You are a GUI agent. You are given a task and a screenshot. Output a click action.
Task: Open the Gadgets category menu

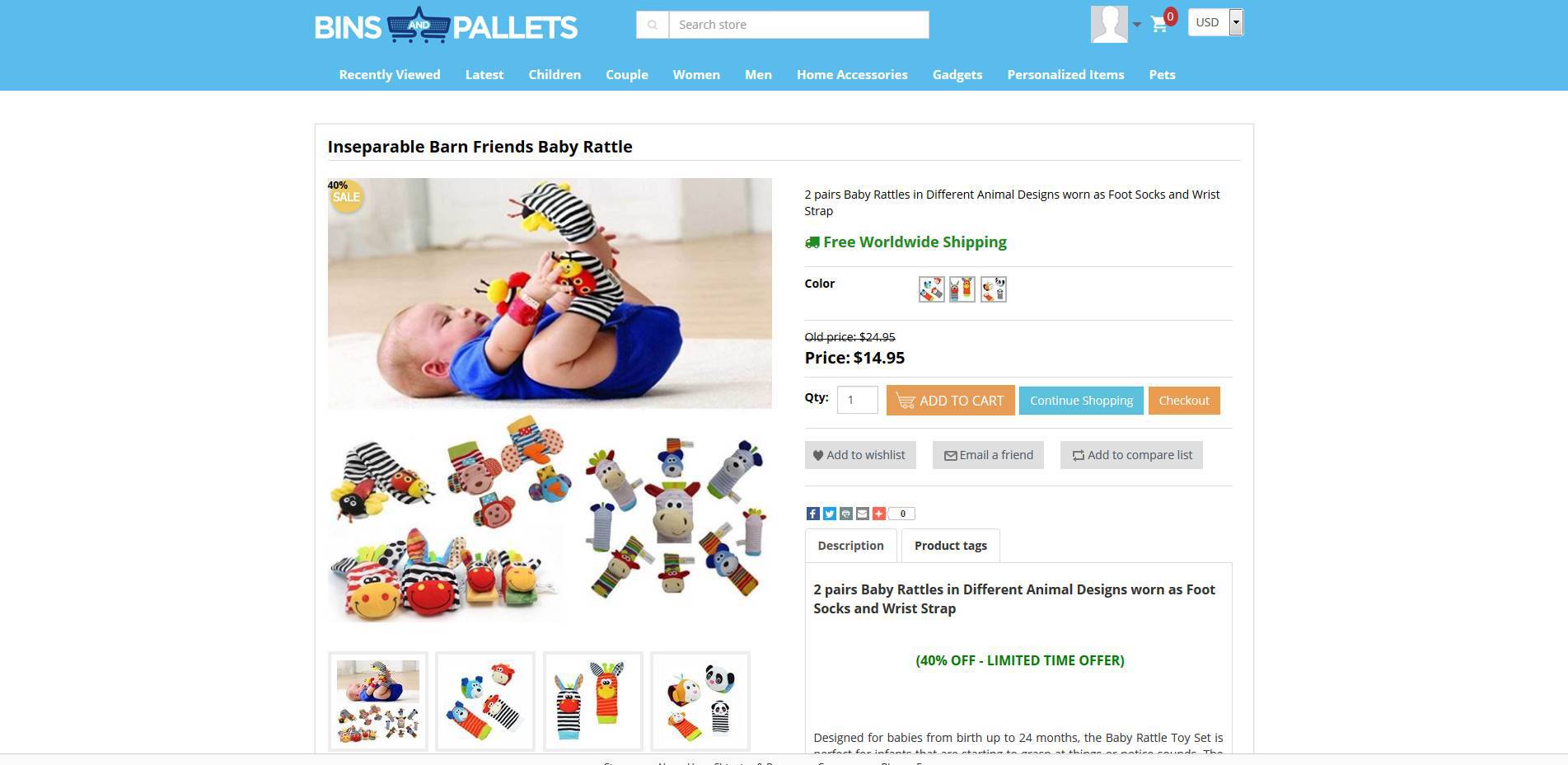click(957, 74)
